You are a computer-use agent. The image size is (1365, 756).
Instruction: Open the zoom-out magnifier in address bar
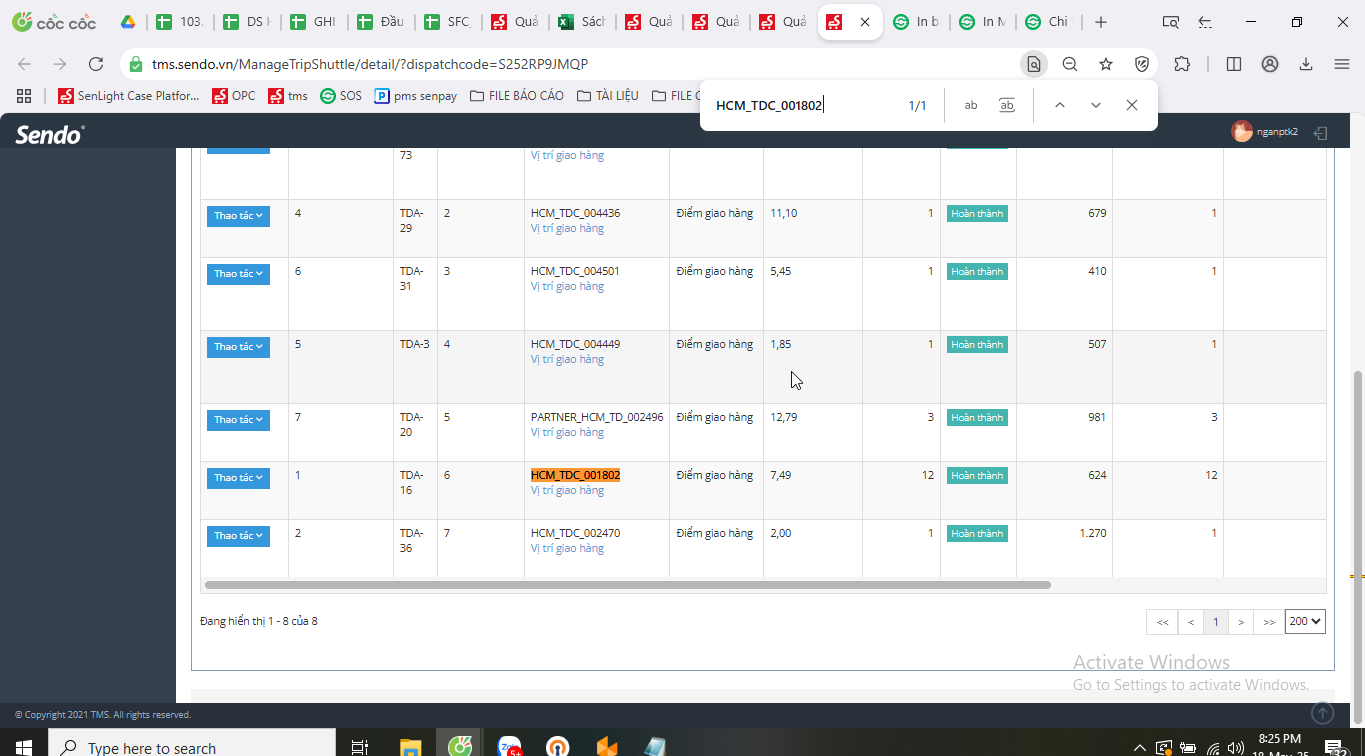coord(1069,64)
